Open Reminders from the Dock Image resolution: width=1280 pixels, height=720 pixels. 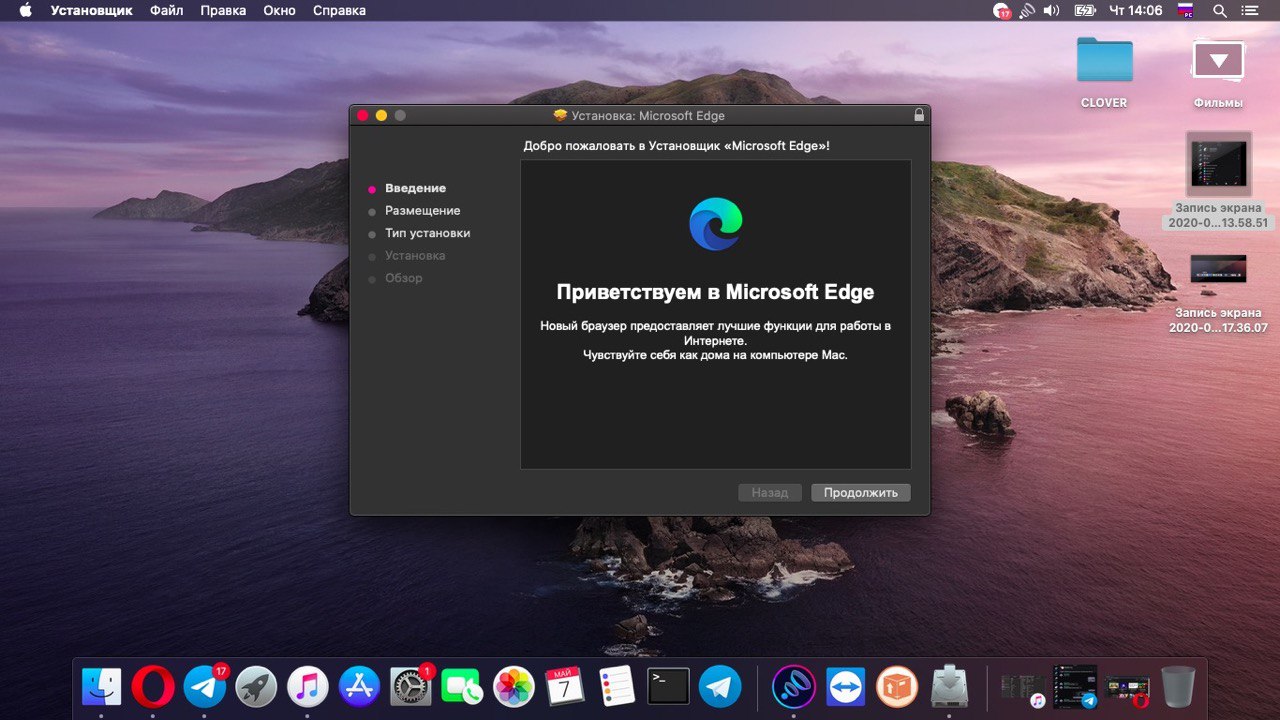pyautogui.click(x=617, y=687)
